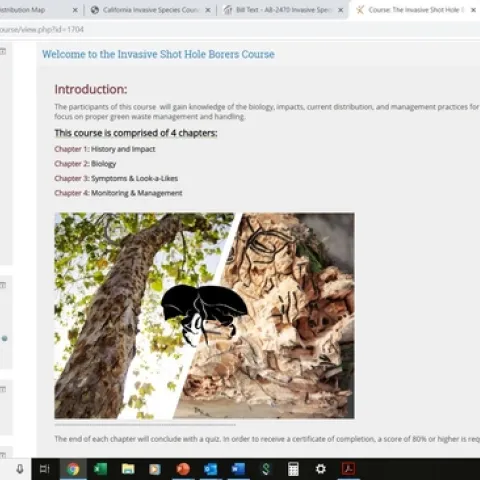This screenshot has width=480, height=480.
Task: Open Outlook from the taskbar
Action: click(x=210, y=469)
